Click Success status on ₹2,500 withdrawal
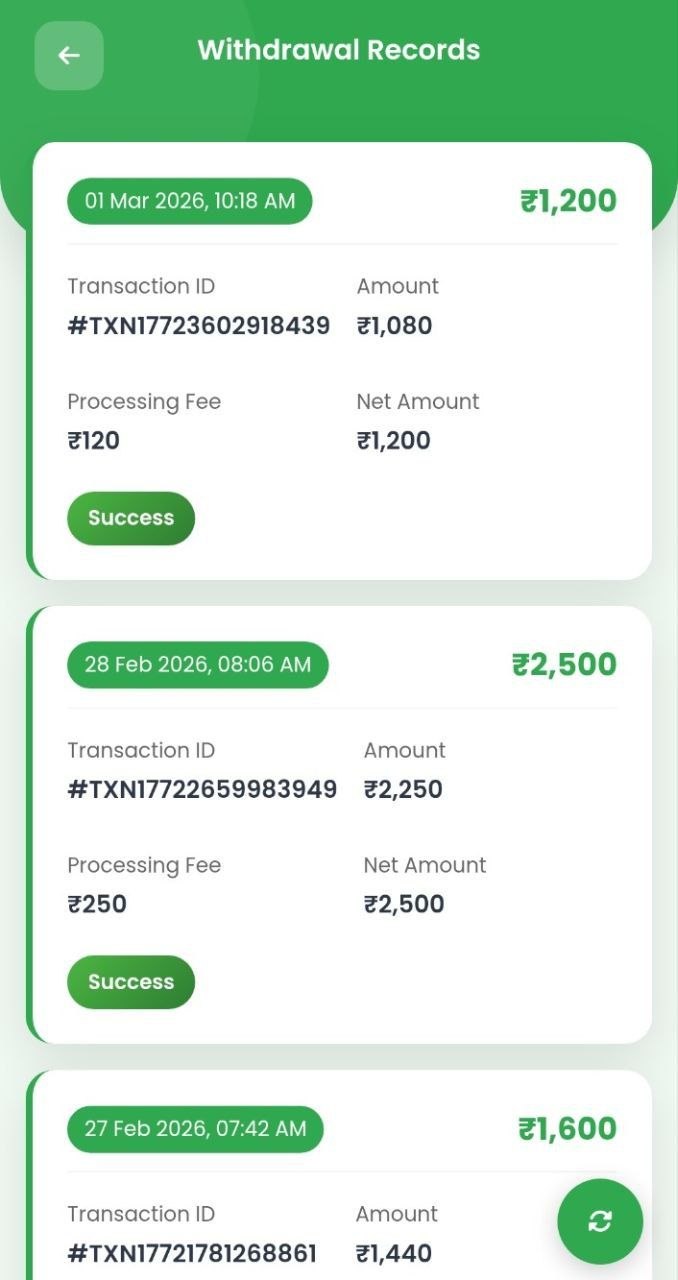 pos(131,982)
